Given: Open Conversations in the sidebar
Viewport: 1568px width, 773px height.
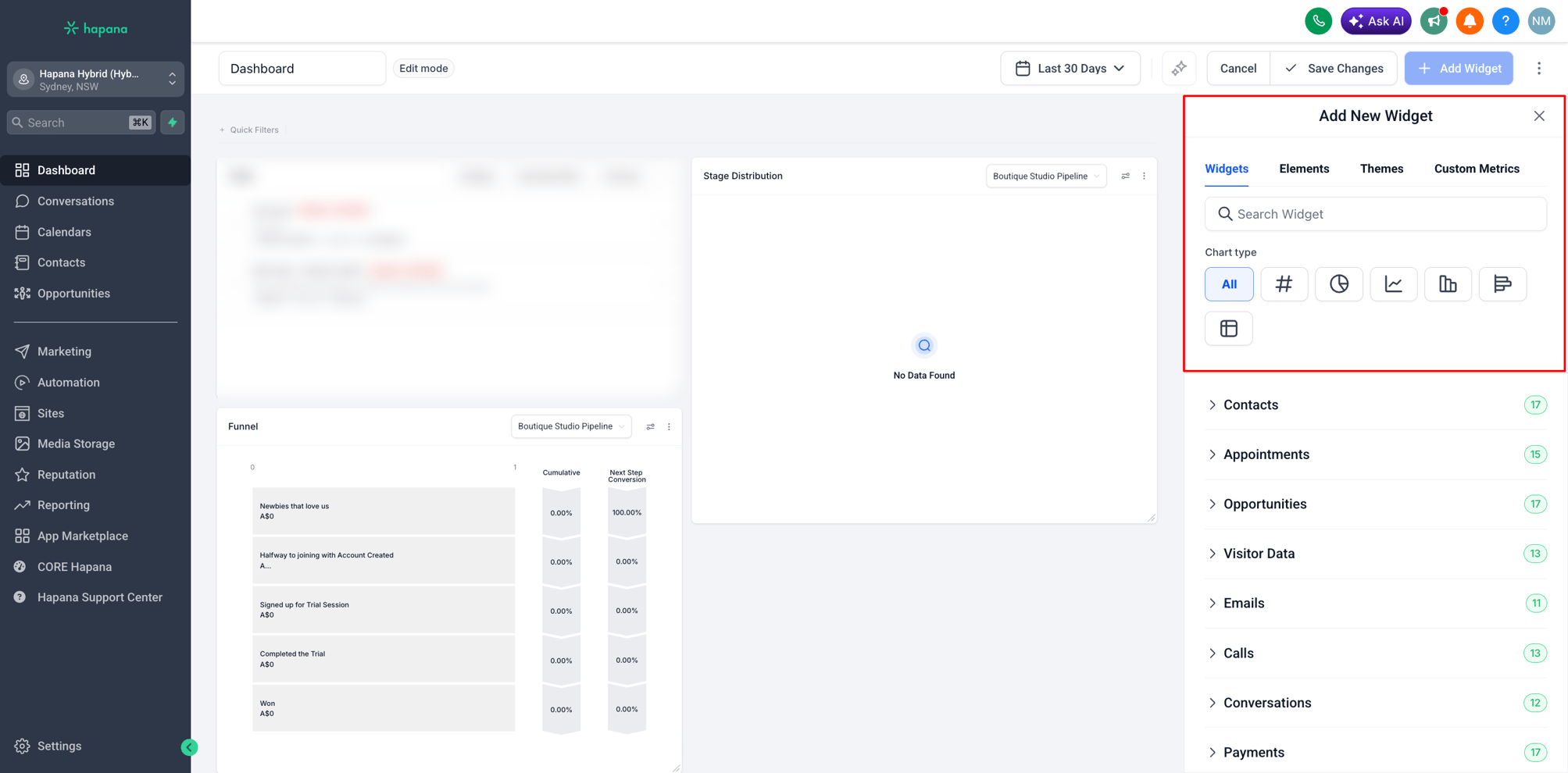Looking at the screenshot, I should click(x=95, y=201).
